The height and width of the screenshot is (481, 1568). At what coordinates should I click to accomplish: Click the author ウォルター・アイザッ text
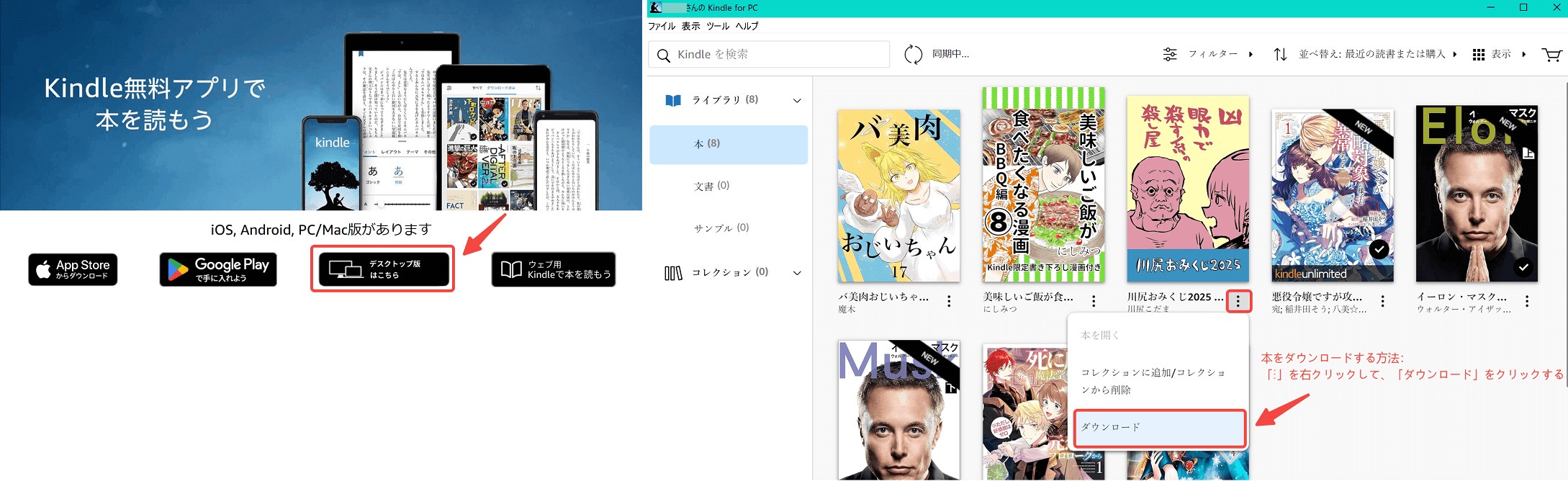[x=1464, y=310]
